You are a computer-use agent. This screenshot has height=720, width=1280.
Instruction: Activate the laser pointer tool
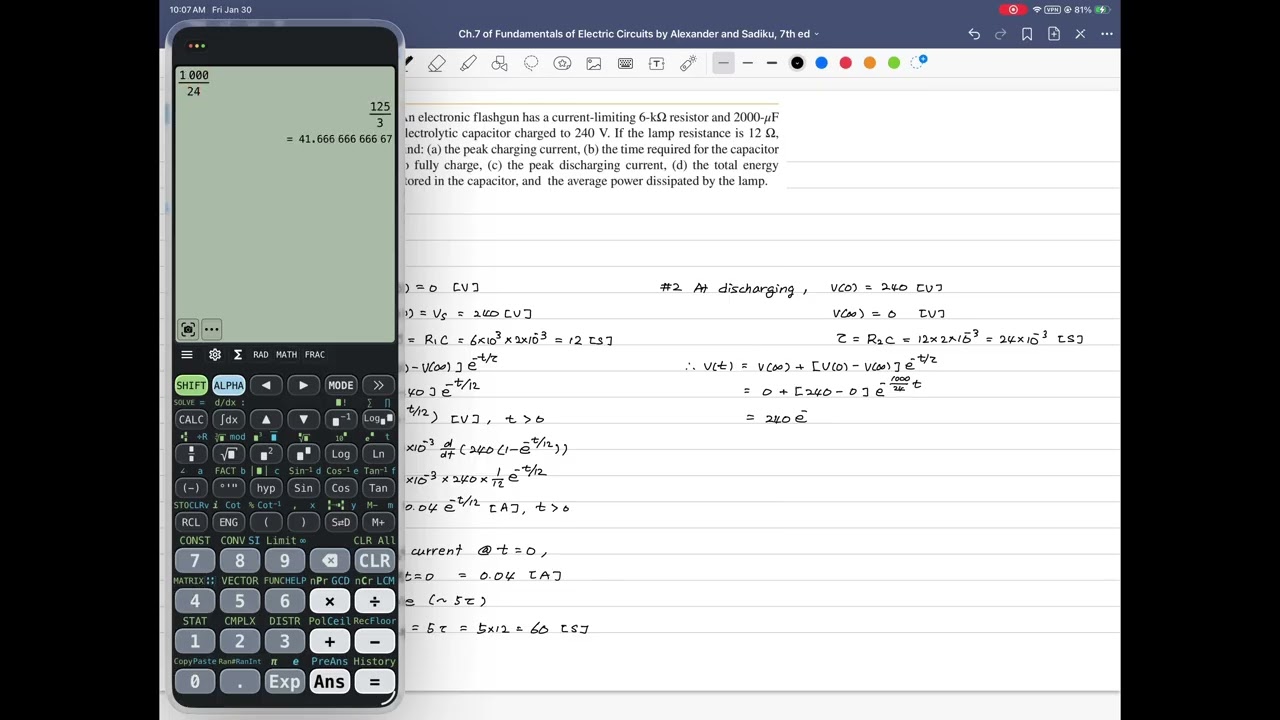688,63
